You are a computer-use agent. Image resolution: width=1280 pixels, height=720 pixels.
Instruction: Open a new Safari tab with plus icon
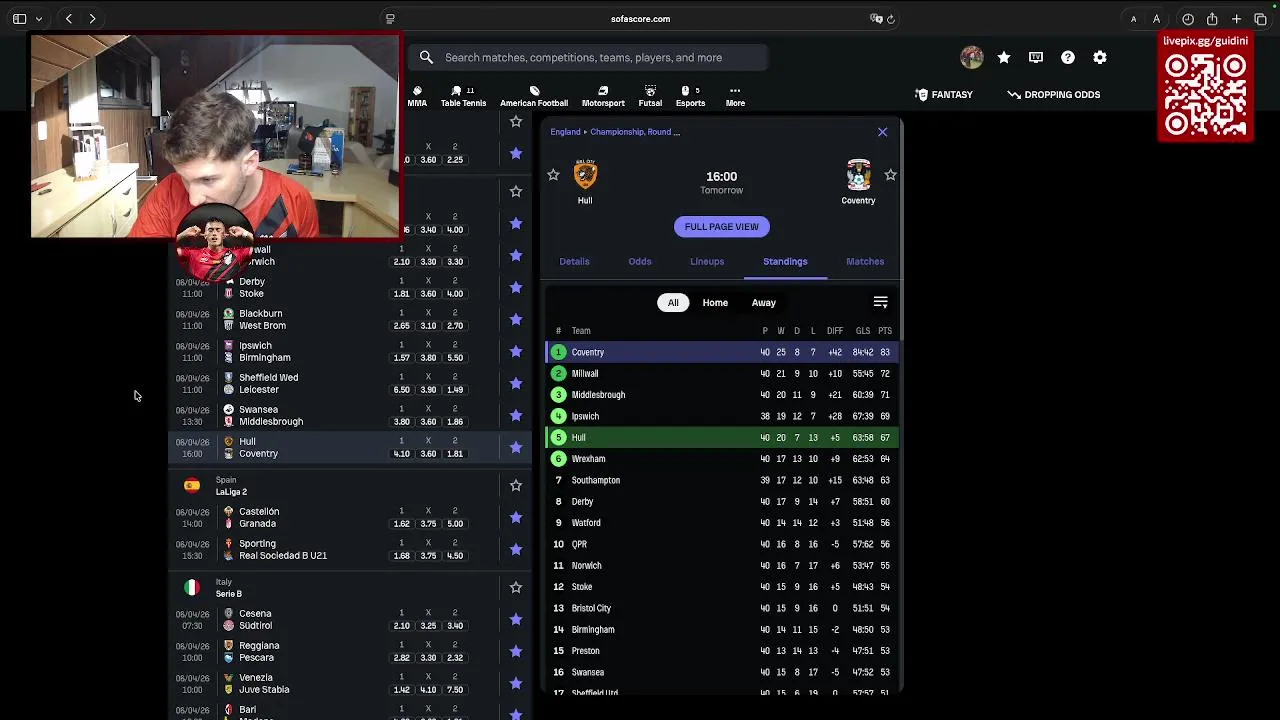(1236, 19)
